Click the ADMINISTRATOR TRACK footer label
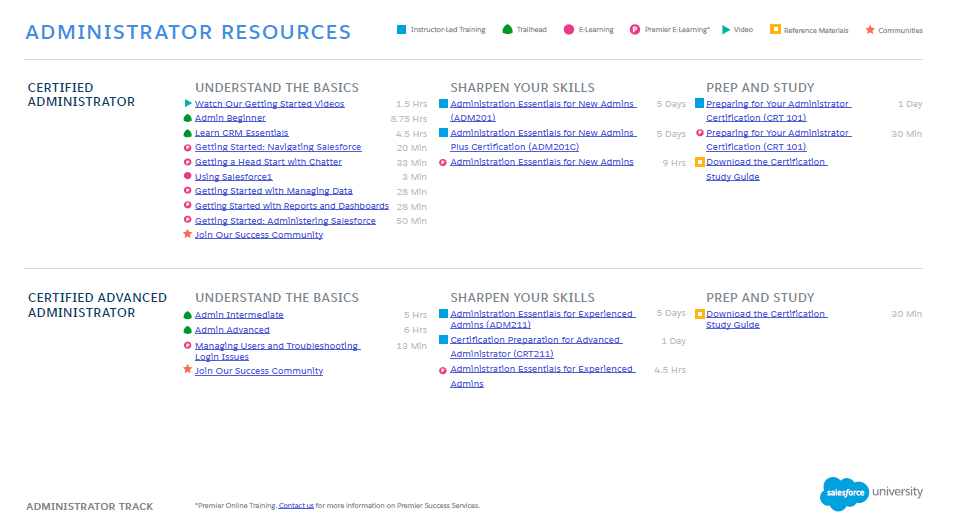960x524 pixels. tap(89, 507)
